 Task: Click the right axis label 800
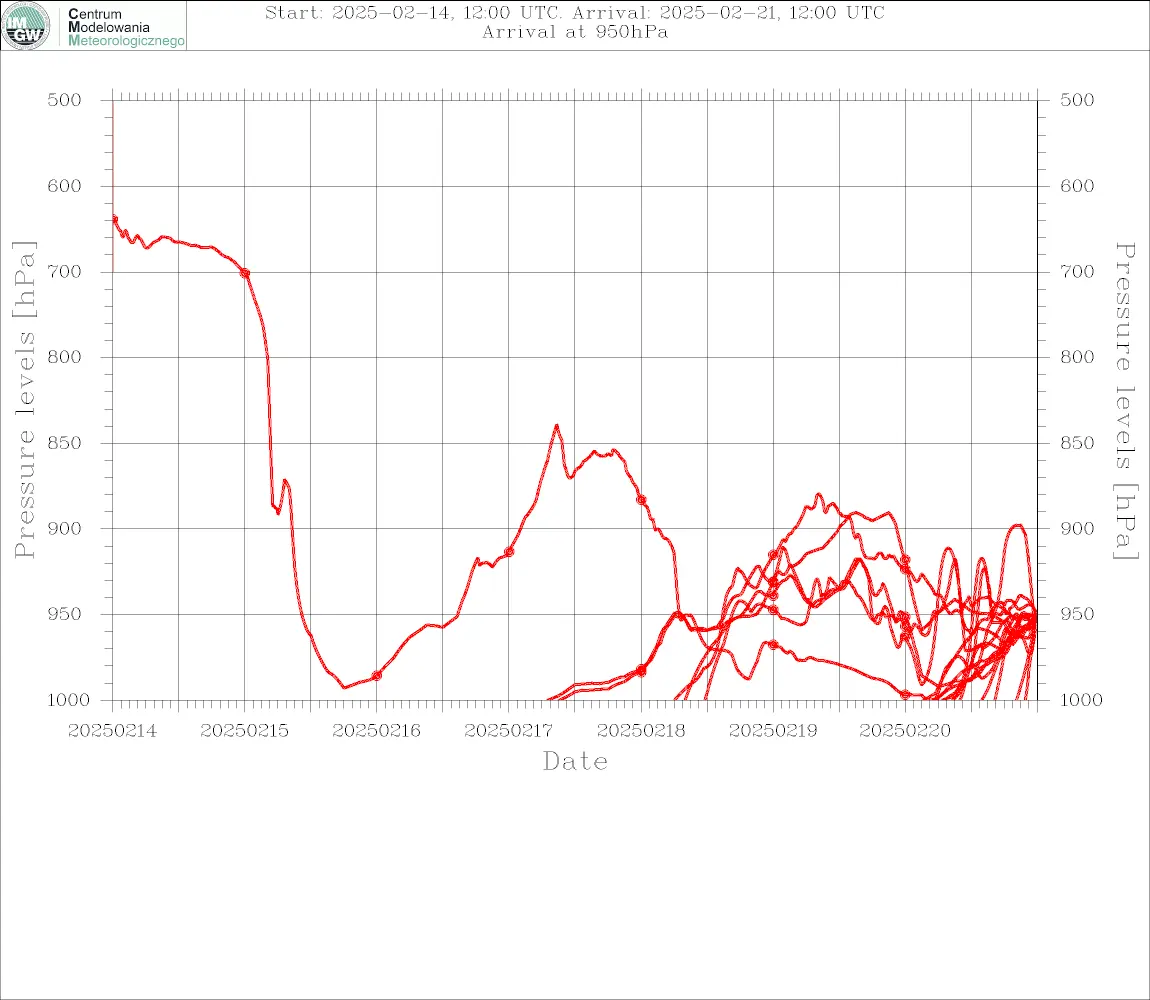(1077, 357)
